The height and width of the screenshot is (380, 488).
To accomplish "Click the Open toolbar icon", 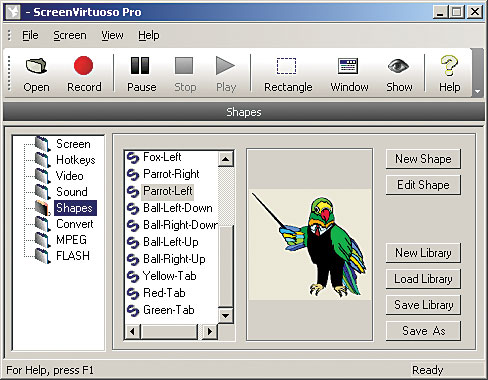I will (36, 66).
